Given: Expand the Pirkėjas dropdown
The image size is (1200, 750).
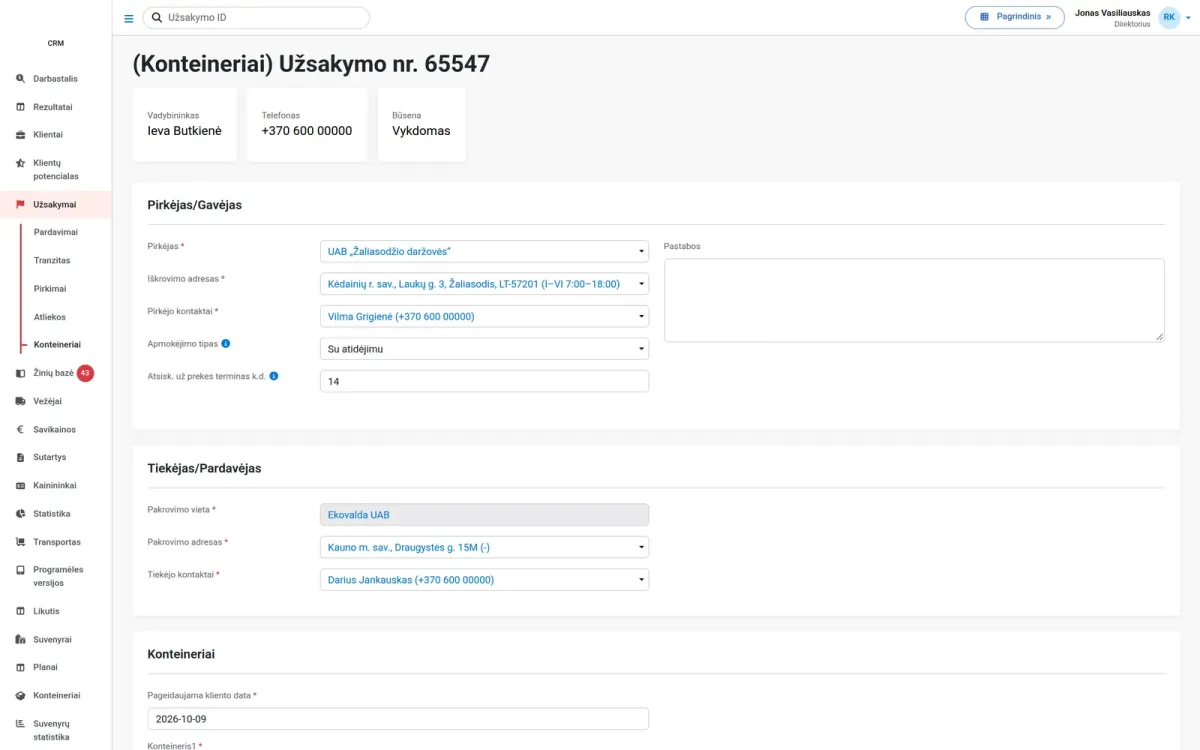Looking at the screenshot, I should pyautogui.click(x=484, y=251).
